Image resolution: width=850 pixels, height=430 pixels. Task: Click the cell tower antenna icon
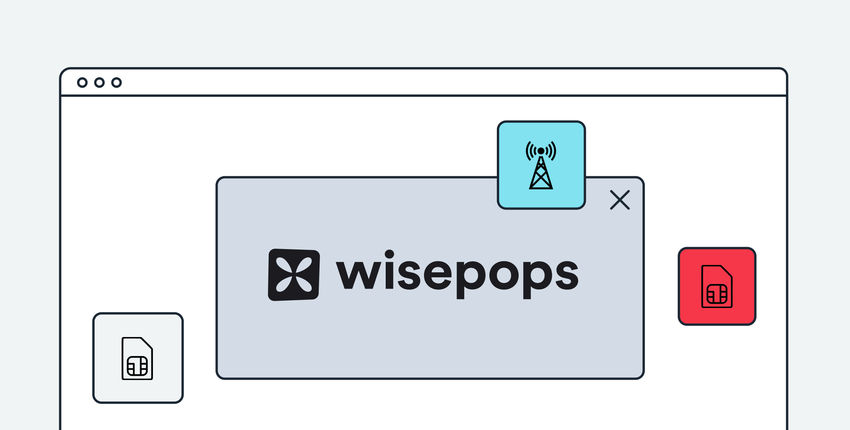pyautogui.click(x=541, y=165)
